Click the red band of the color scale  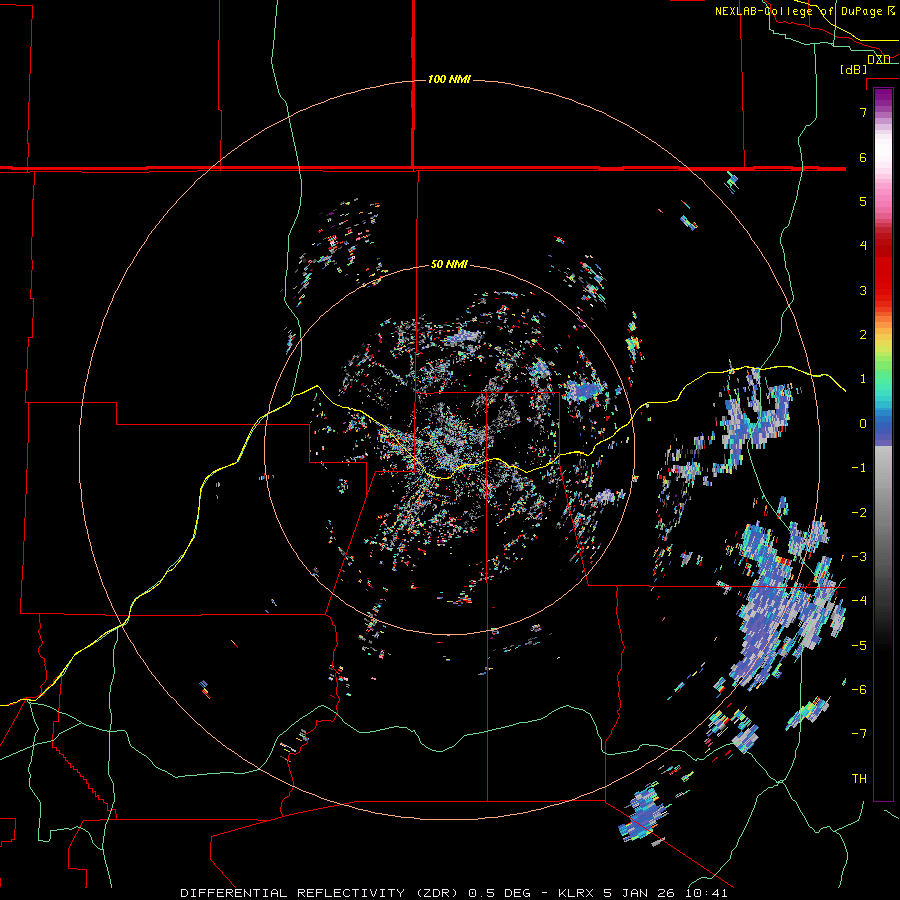pyautogui.click(x=883, y=276)
